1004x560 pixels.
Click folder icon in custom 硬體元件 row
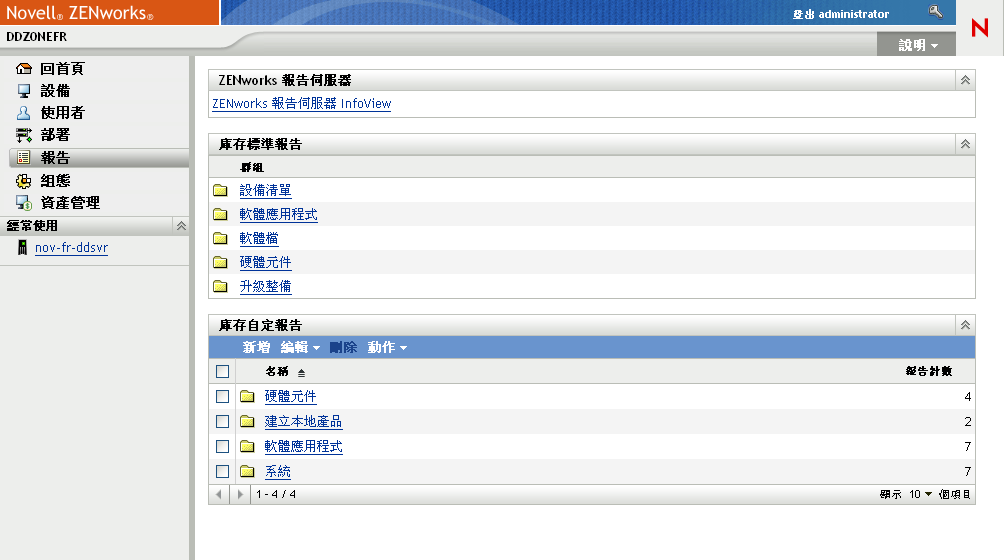pos(247,396)
